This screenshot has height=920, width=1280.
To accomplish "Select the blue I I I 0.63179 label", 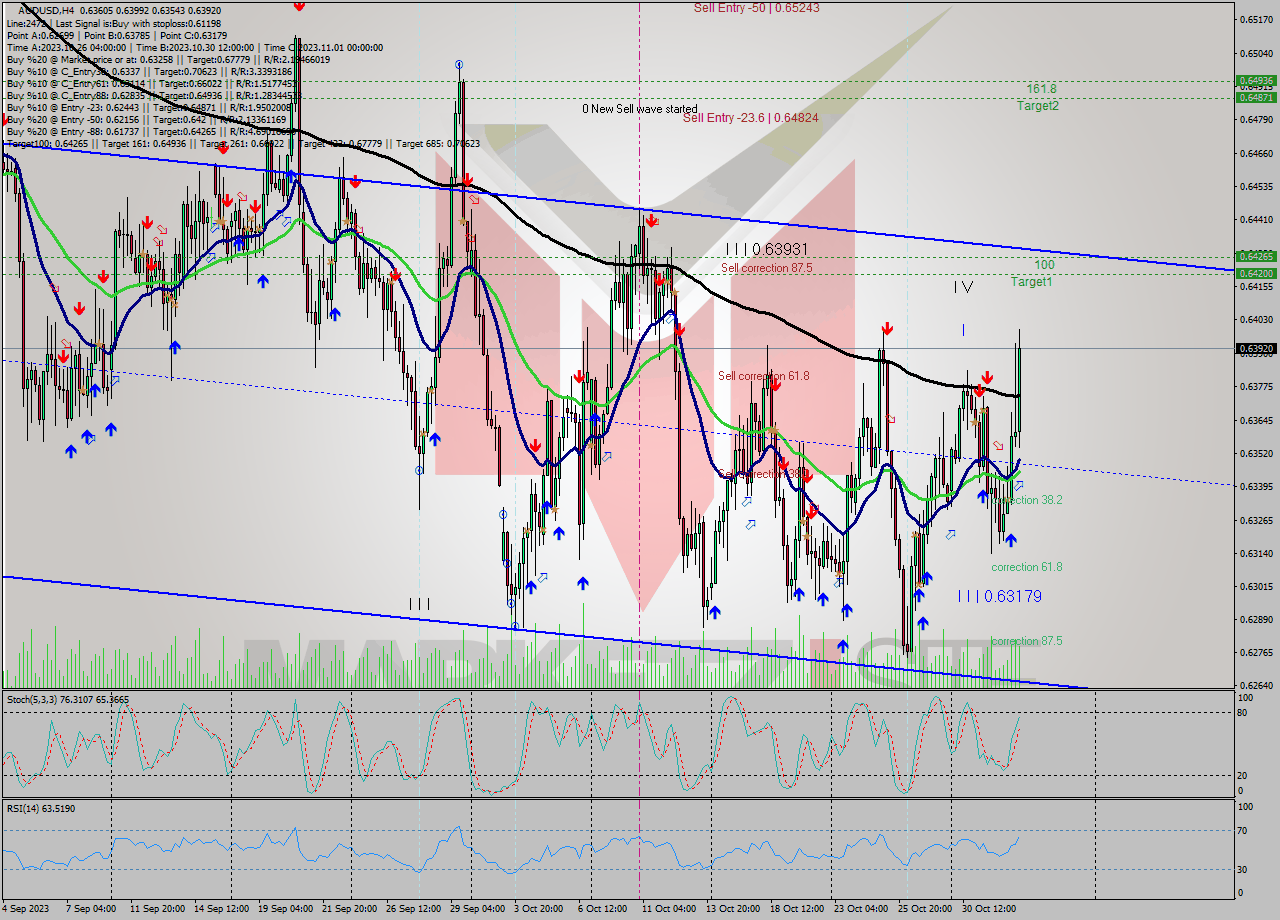I will [1000, 596].
